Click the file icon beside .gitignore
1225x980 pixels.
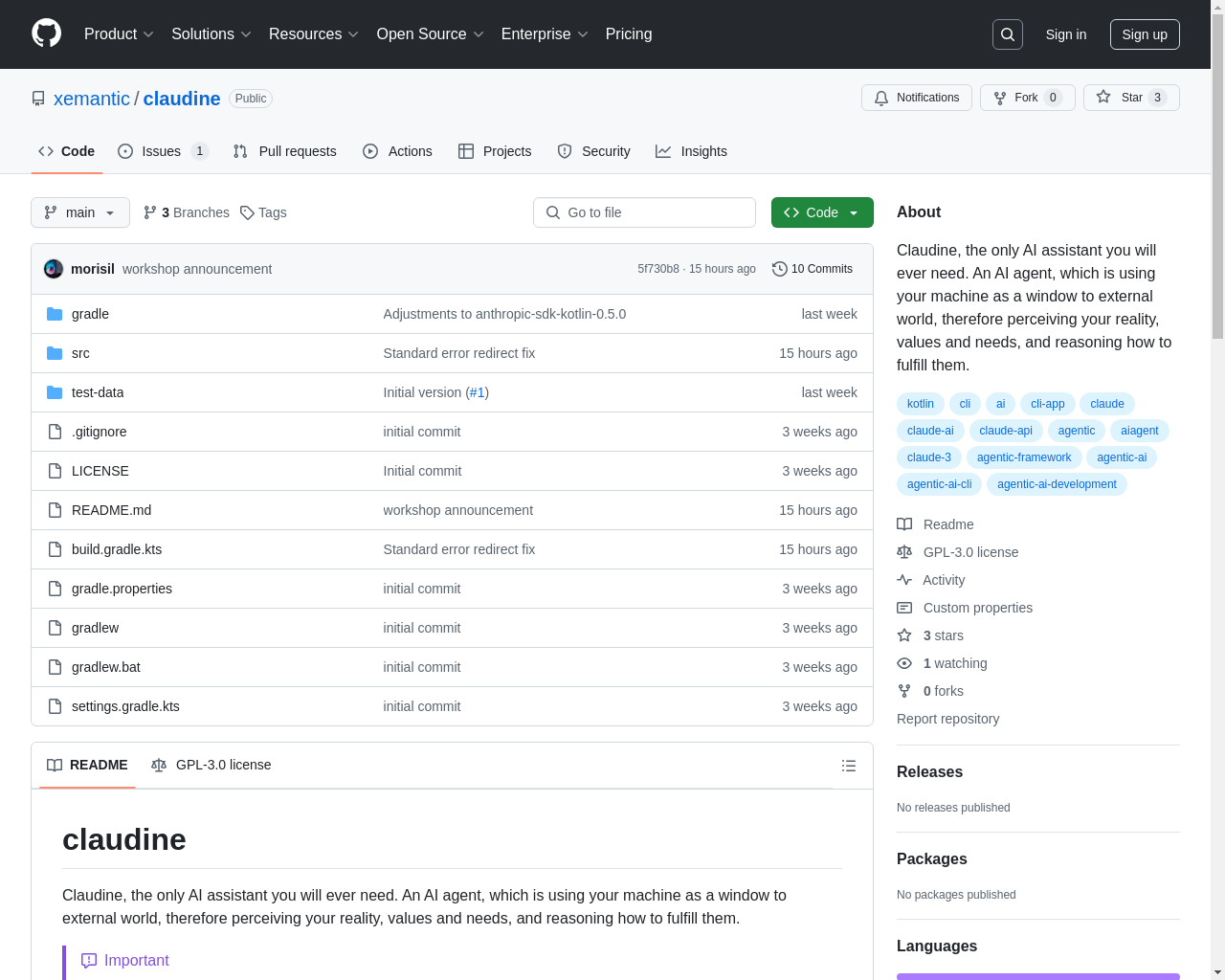point(55,432)
